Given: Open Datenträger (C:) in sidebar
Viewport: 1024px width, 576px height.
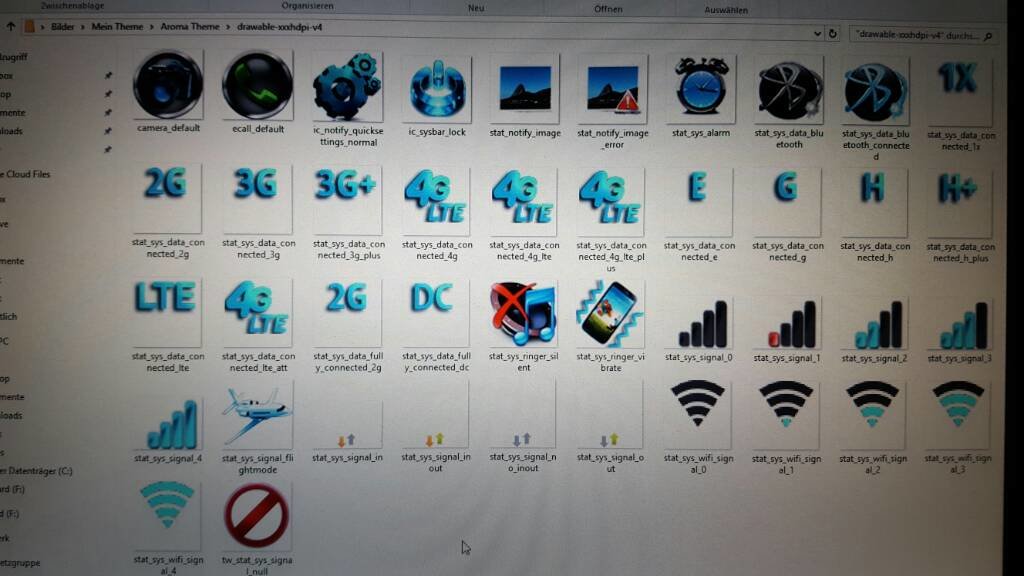Looking at the screenshot, I should [37, 471].
